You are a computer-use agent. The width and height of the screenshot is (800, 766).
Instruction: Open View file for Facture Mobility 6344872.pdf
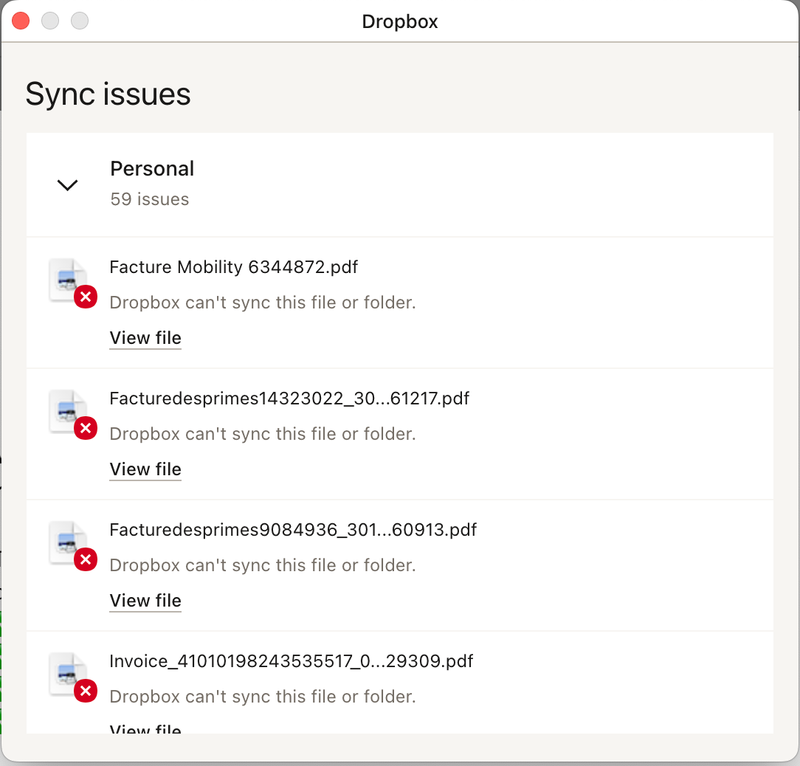click(145, 338)
